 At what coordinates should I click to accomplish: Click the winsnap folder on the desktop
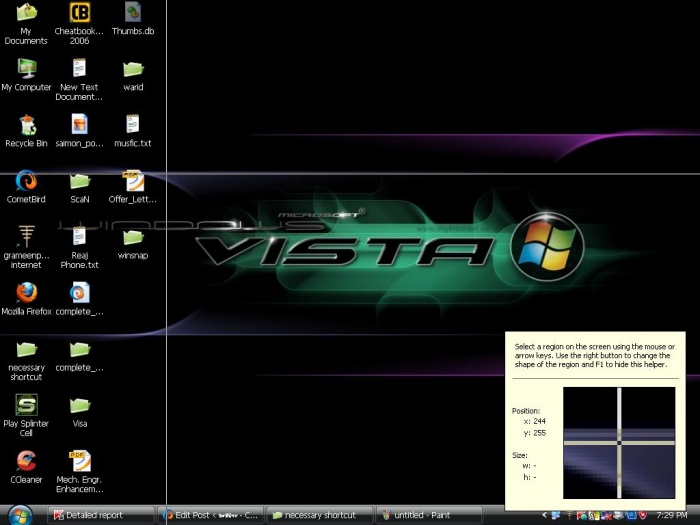pos(132,238)
